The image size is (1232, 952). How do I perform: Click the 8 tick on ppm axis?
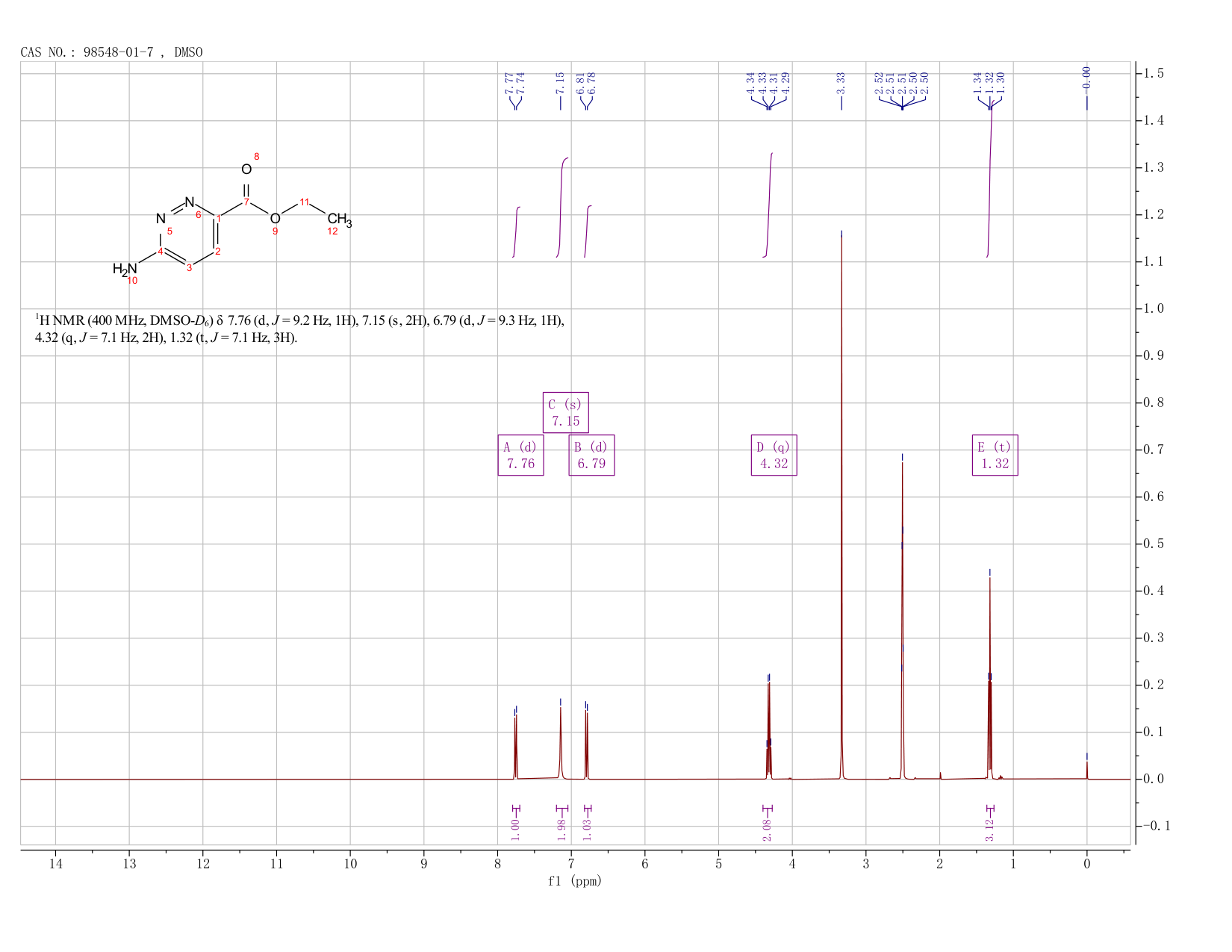click(x=497, y=864)
